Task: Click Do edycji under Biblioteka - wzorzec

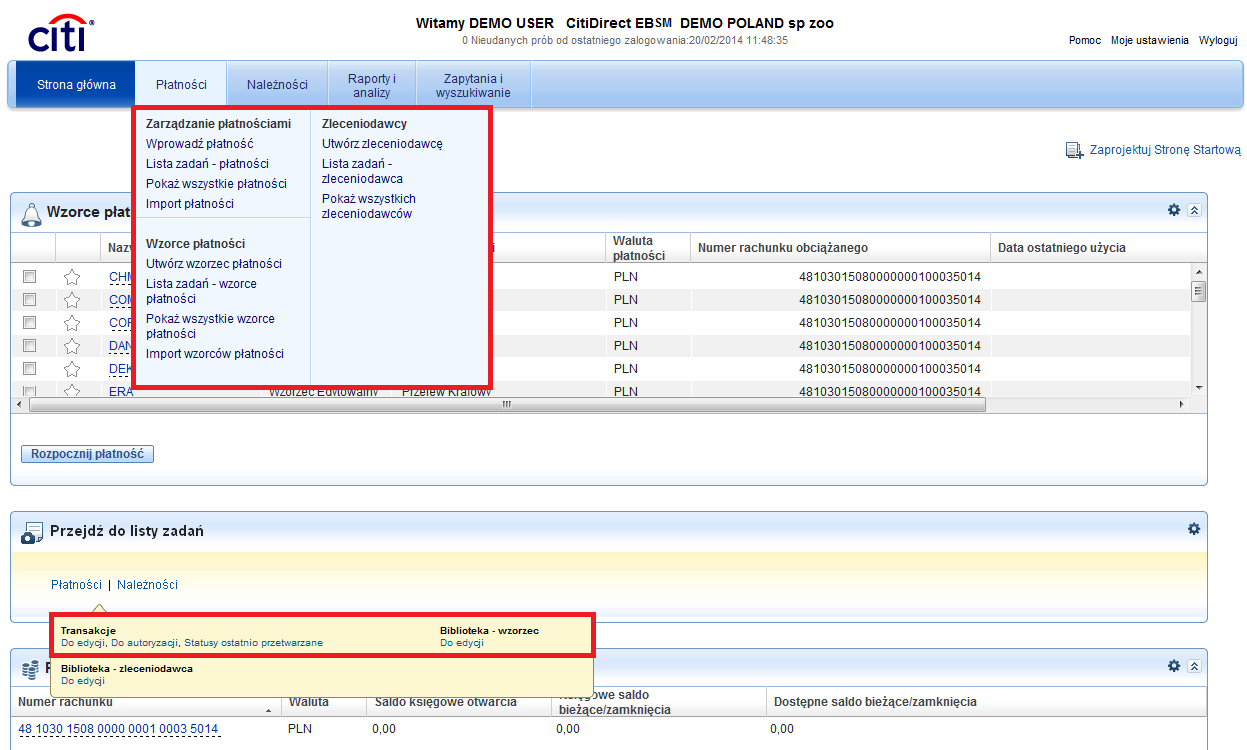Action: pyautogui.click(x=462, y=643)
